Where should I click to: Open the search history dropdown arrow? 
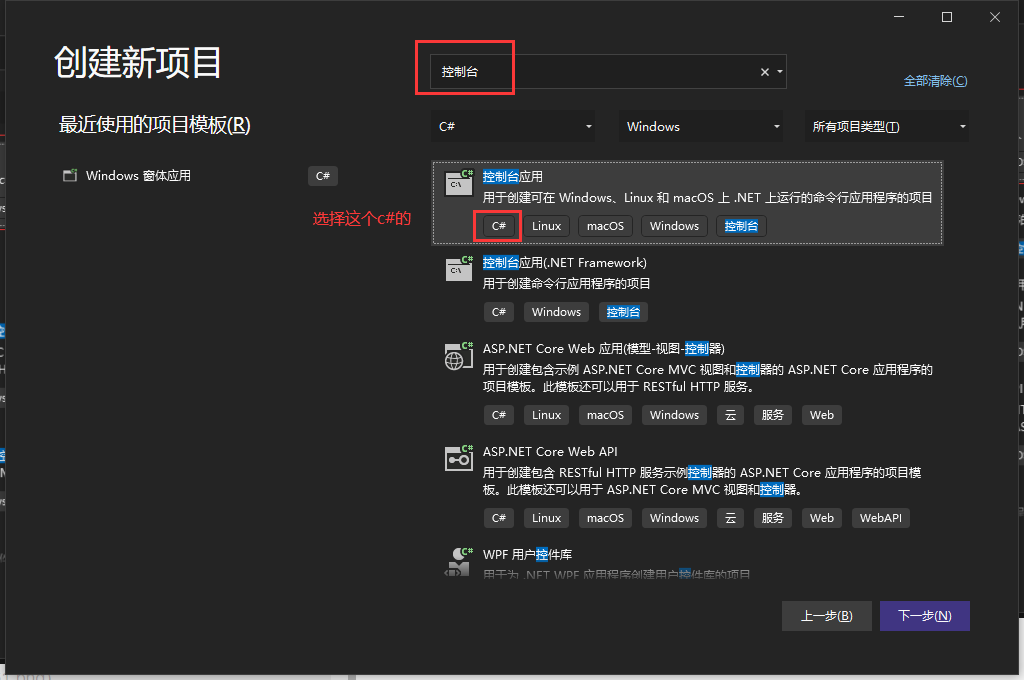tap(780, 72)
